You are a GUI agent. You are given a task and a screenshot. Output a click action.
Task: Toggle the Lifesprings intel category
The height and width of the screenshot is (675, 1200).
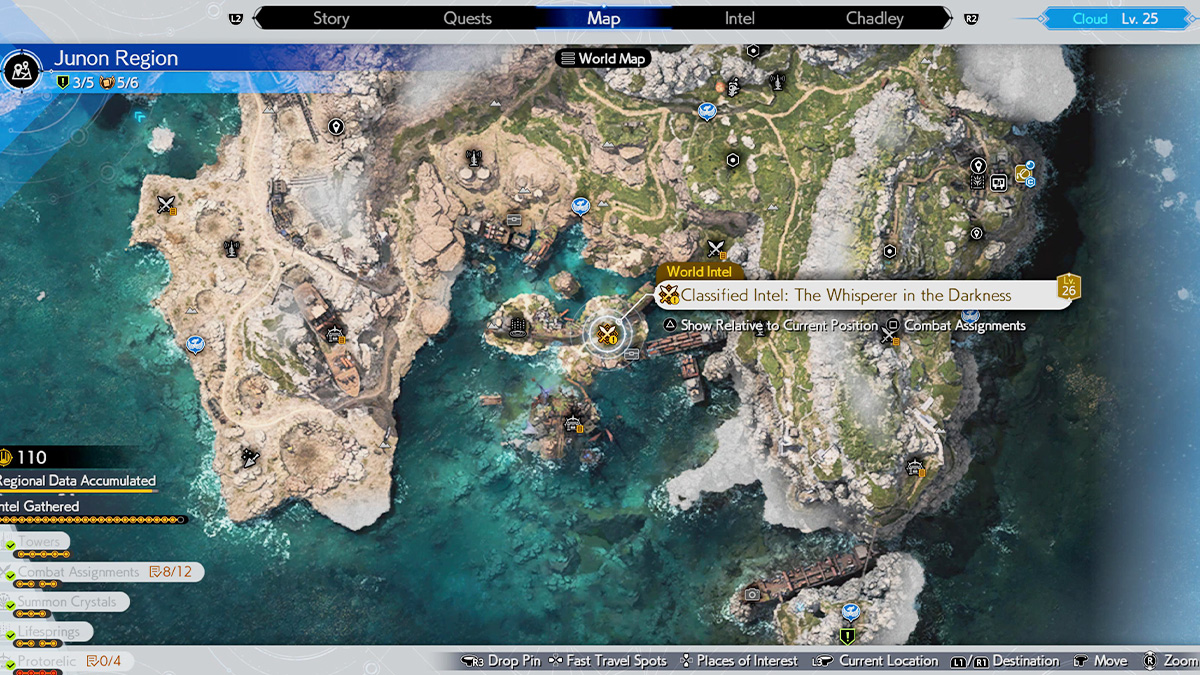click(48, 632)
